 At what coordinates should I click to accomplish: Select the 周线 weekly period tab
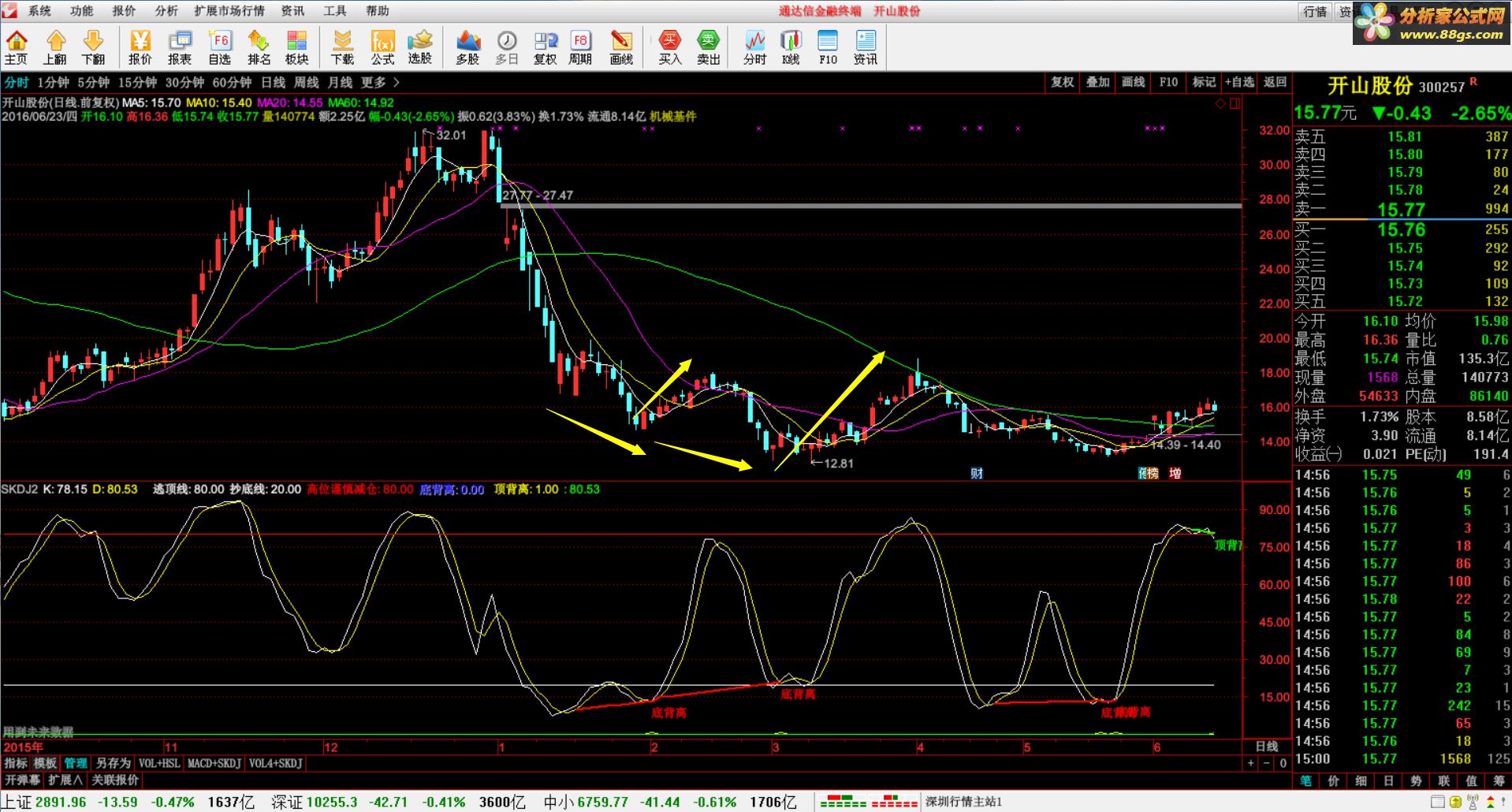coord(307,82)
